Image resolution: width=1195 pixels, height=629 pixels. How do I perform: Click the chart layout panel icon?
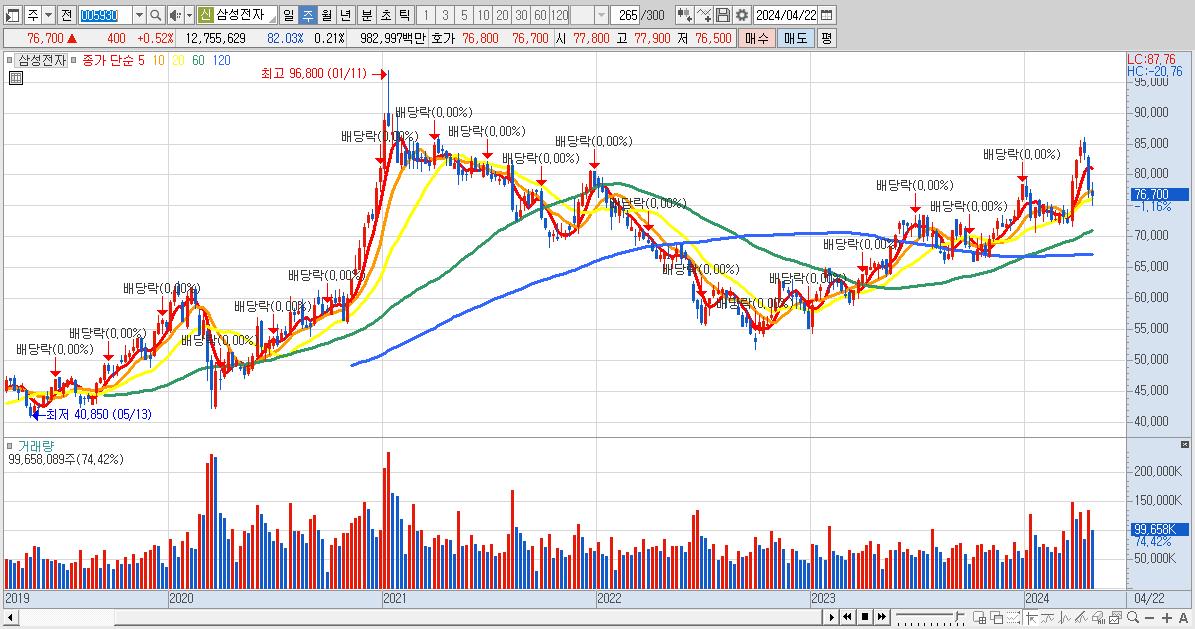(12, 14)
